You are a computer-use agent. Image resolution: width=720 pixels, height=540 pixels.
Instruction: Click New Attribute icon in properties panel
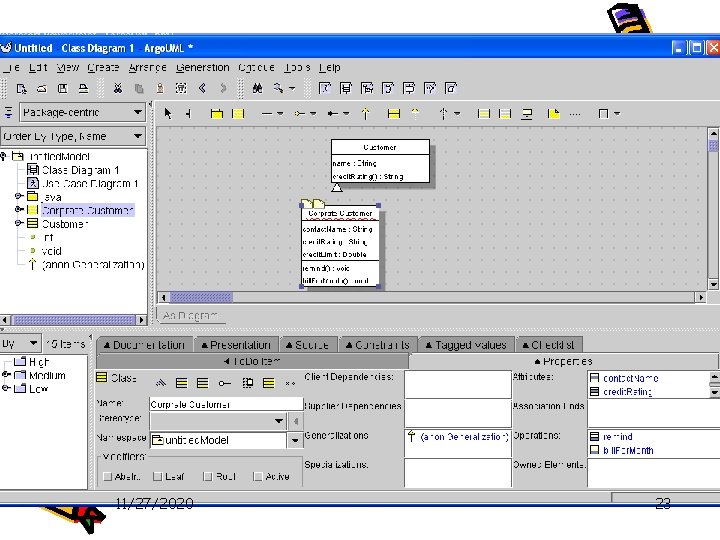click(x=182, y=382)
